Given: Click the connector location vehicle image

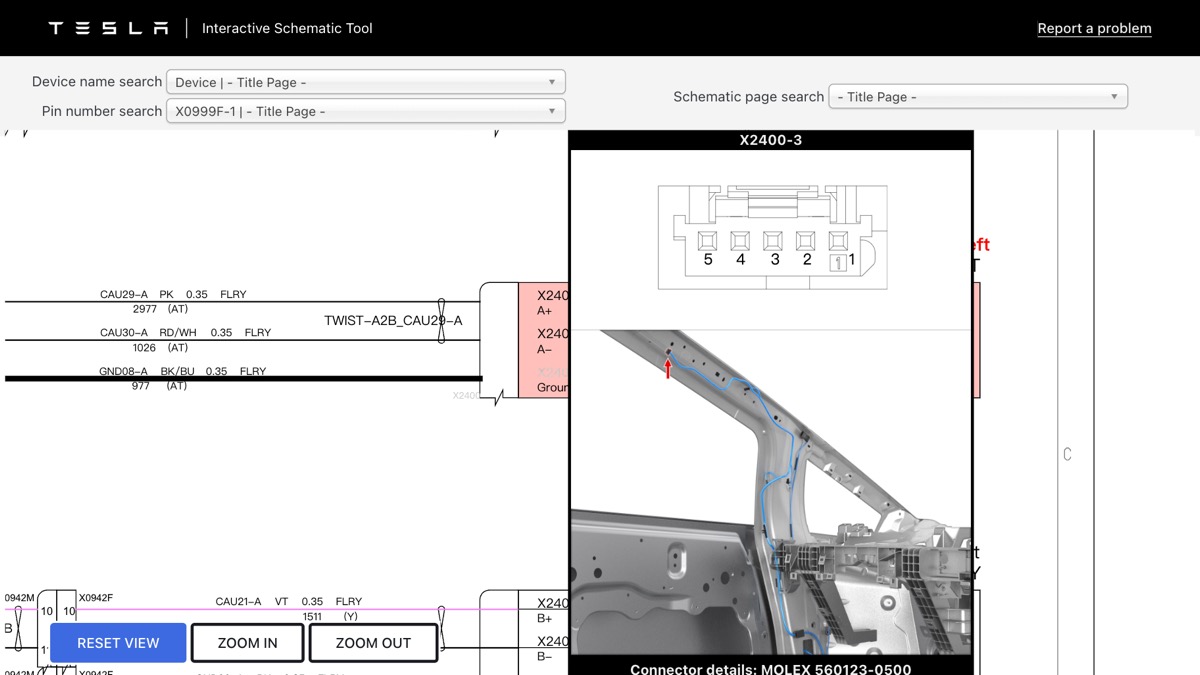Looking at the screenshot, I should point(770,493).
